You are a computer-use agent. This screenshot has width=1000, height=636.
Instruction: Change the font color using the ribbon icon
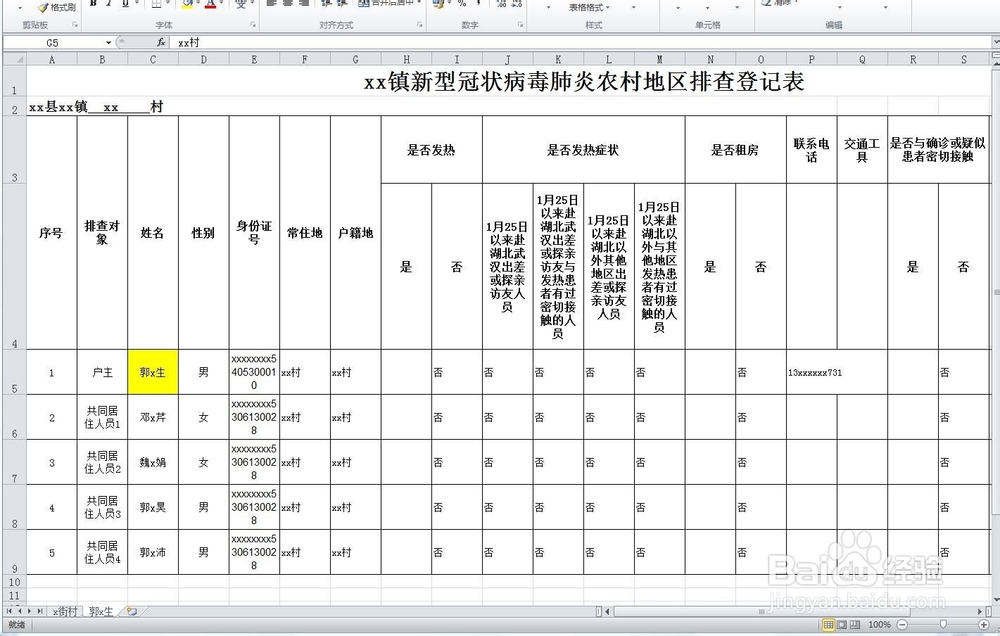[x=210, y=6]
